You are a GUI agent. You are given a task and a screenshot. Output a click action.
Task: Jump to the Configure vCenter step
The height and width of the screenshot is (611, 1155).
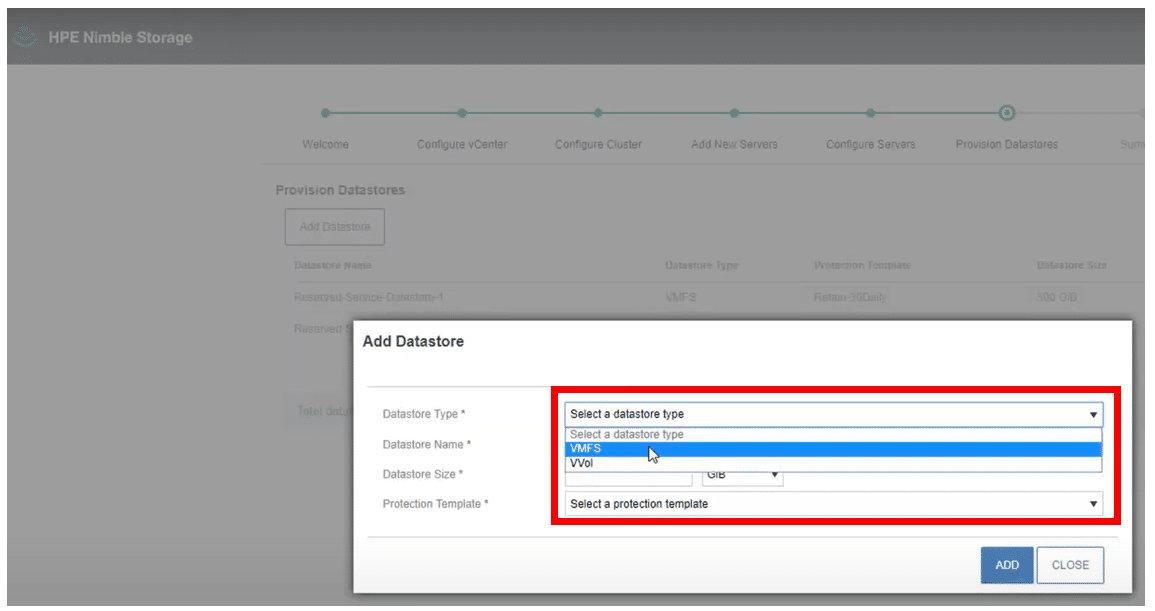click(x=462, y=144)
